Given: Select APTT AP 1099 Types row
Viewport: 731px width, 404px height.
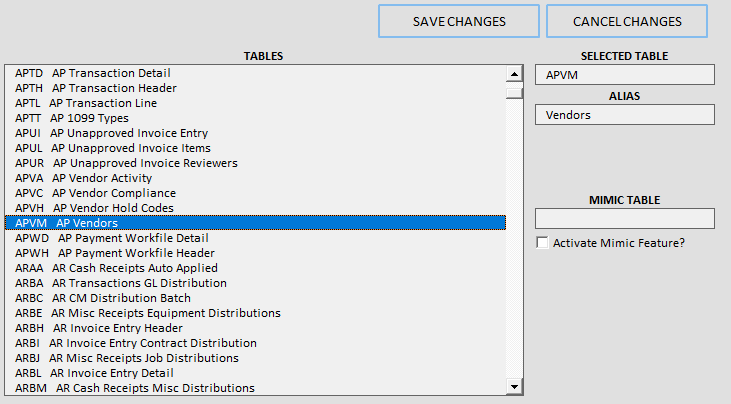Looking at the screenshot, I should click(255, 118).
